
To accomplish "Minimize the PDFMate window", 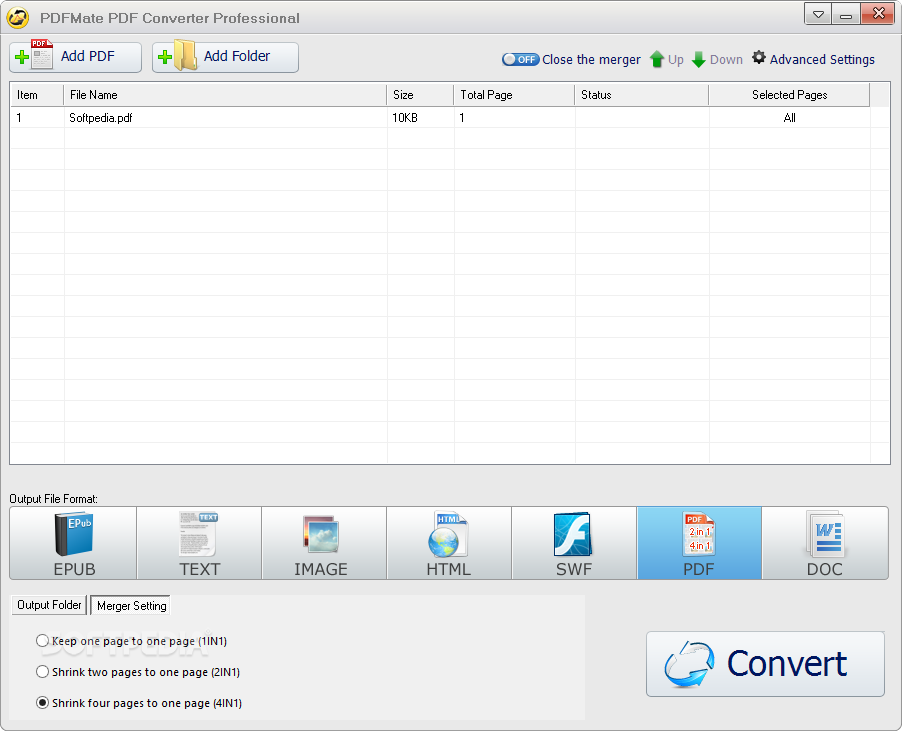I will click(846, 14).
